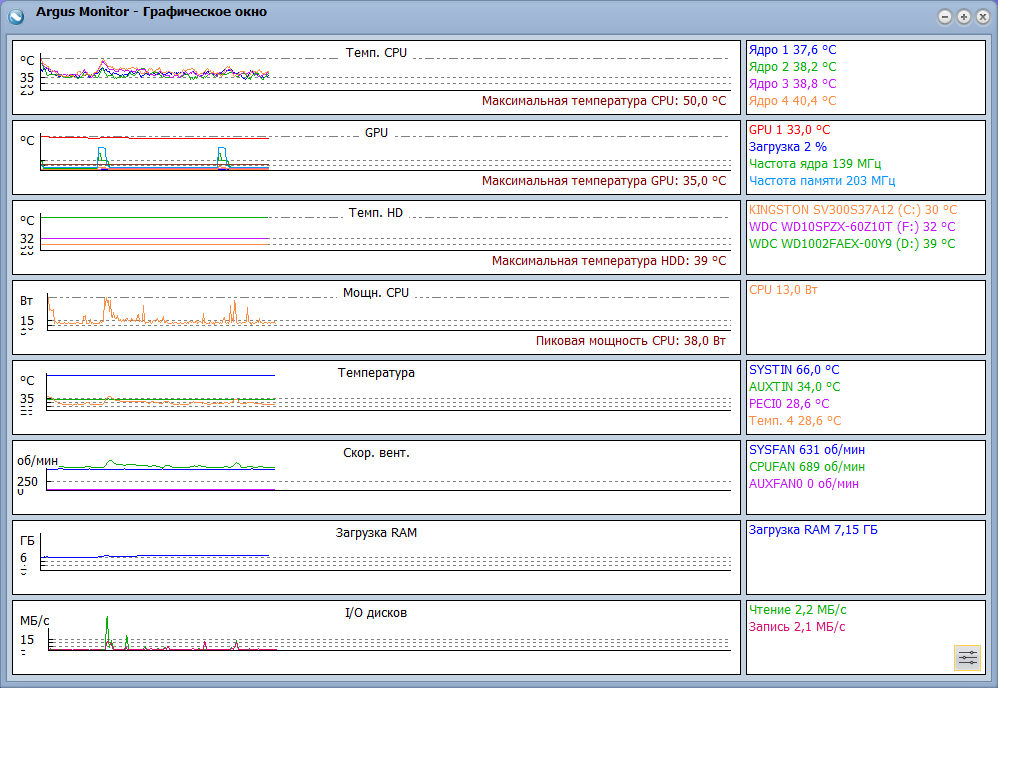
Task: Open graph settings via the sliders icon
Action: tap(967, 657)
